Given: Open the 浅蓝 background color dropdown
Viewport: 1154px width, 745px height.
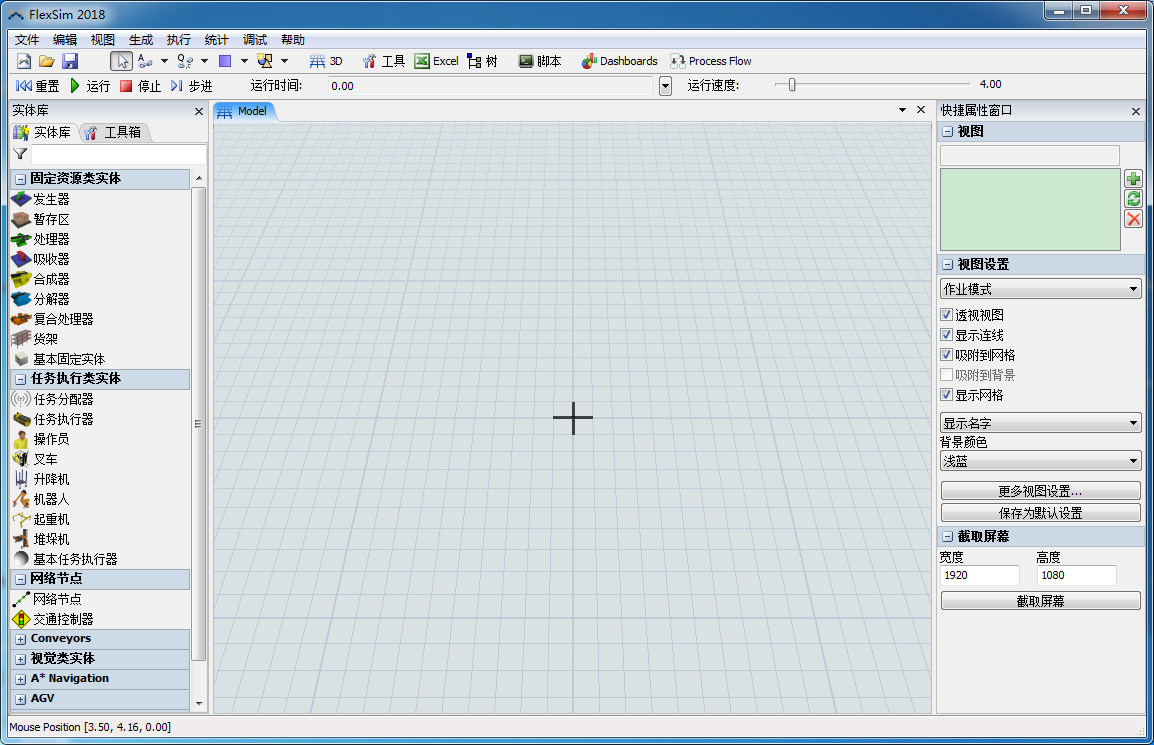Looking at the screenshot, I should pyautogui.click(x=1040, y=461).
